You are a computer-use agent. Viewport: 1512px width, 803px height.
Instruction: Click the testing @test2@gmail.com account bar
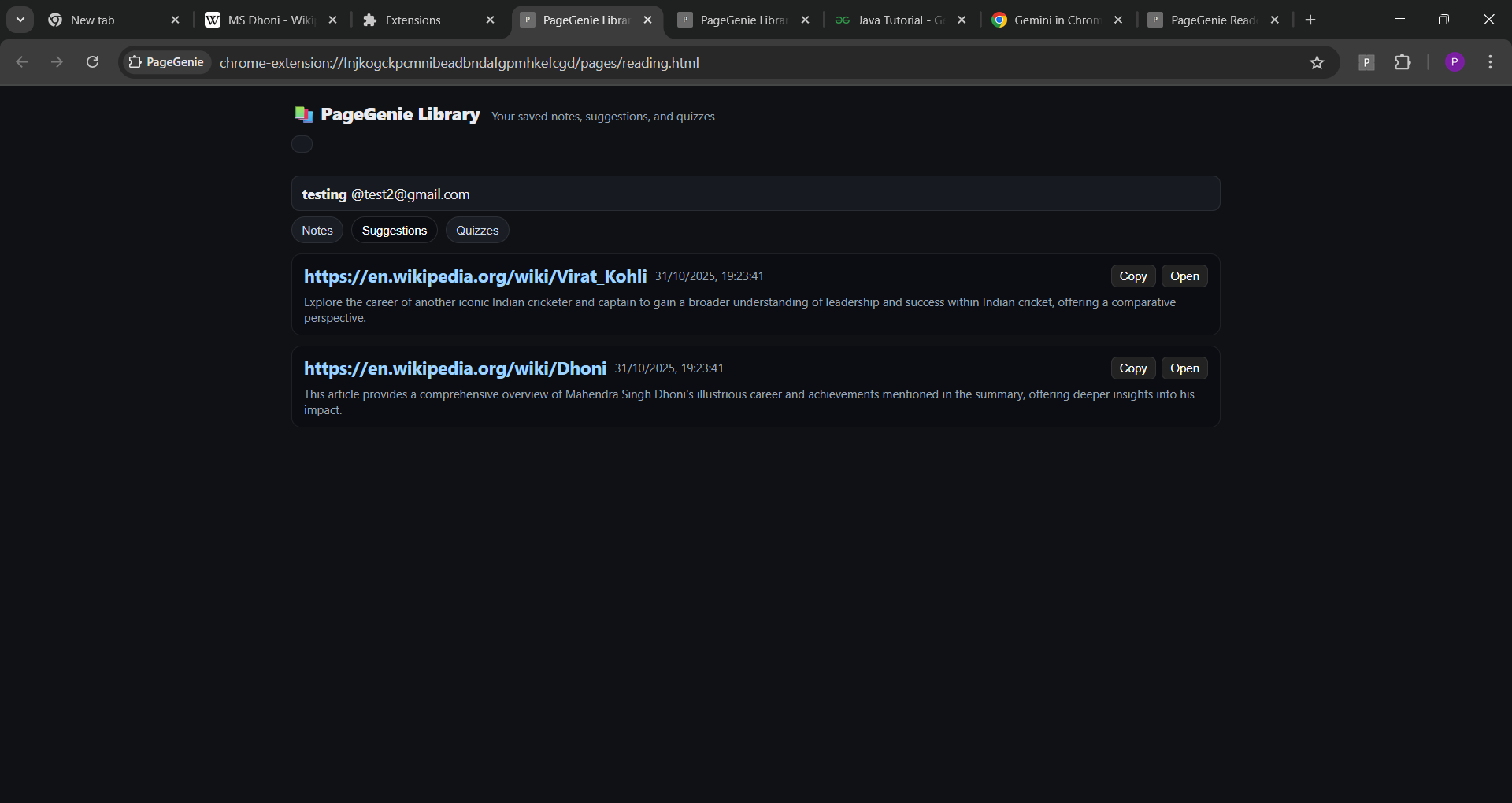[756, 194]
